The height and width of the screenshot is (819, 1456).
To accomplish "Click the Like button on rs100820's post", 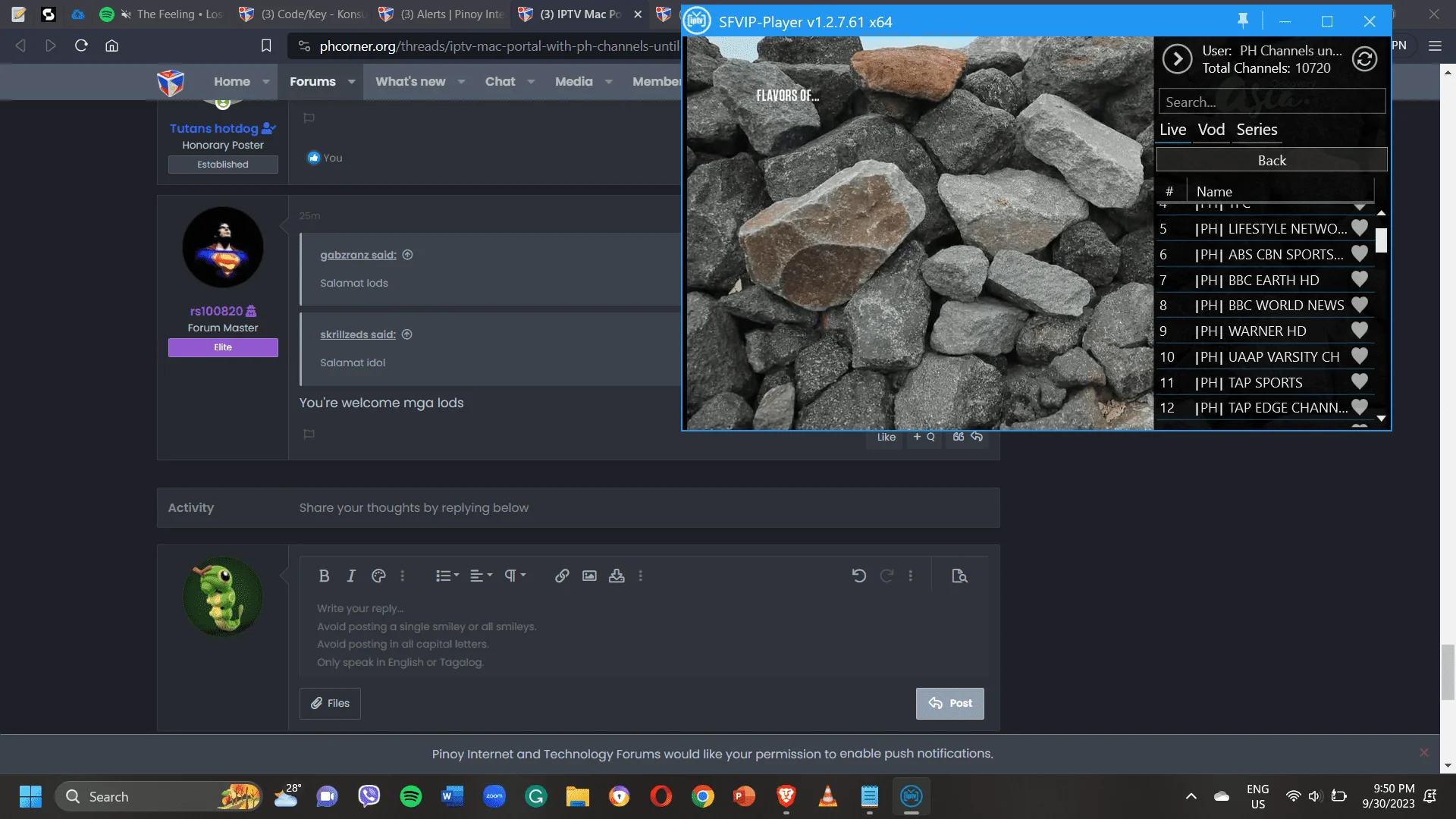I will coord(886,437).
